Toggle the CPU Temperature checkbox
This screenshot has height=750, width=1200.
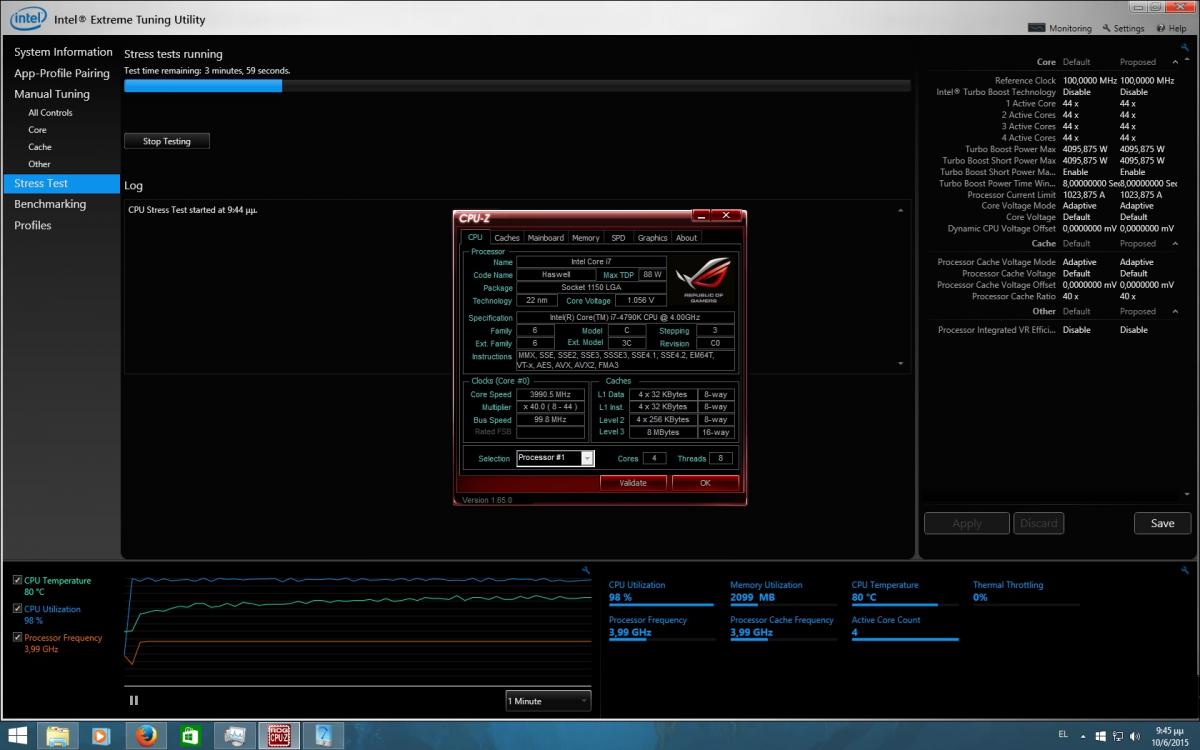(18, 580)
